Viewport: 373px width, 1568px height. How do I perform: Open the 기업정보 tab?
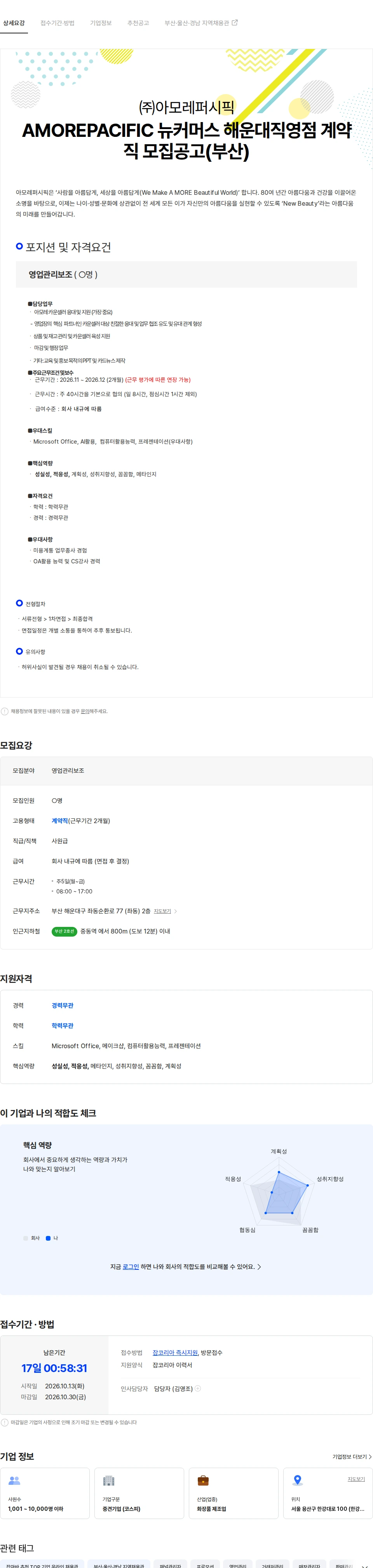[101, 23]
